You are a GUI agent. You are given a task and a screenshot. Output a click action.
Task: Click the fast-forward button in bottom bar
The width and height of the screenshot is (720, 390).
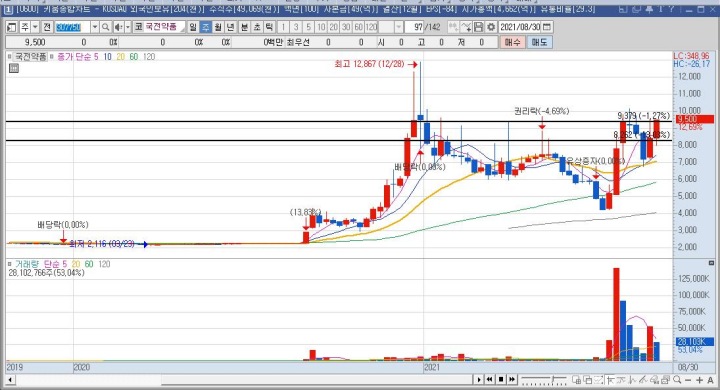(x=512, y=379)
